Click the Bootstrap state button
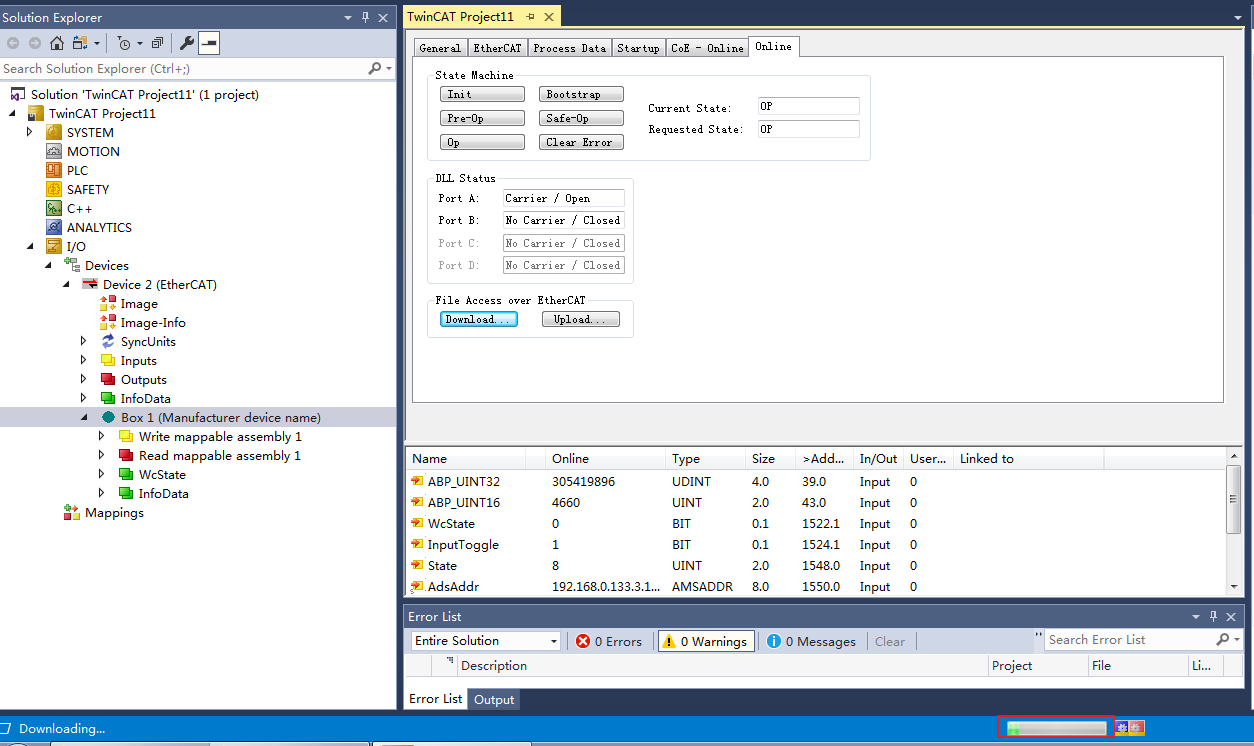This screenshot has width=1254, height=746. tap(582, 94)
